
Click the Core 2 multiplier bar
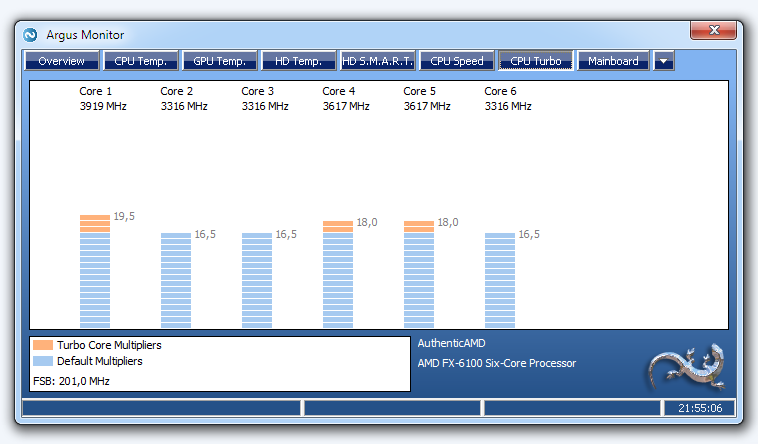pos(176,281)
